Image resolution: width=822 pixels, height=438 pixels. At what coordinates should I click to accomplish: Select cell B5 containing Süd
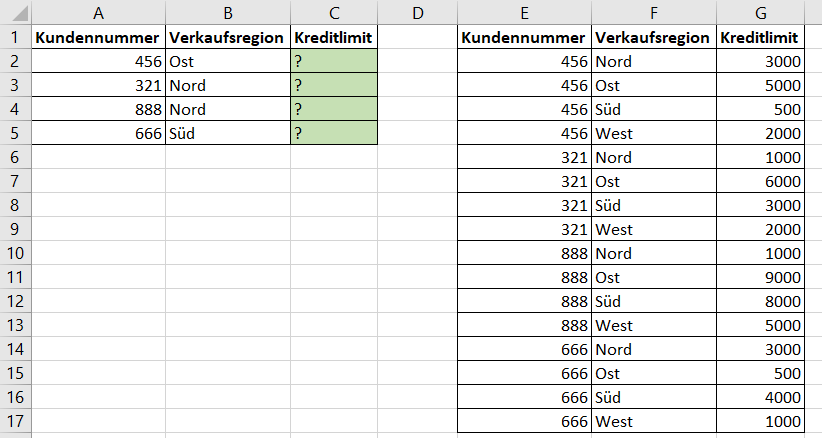click(228, 133)
